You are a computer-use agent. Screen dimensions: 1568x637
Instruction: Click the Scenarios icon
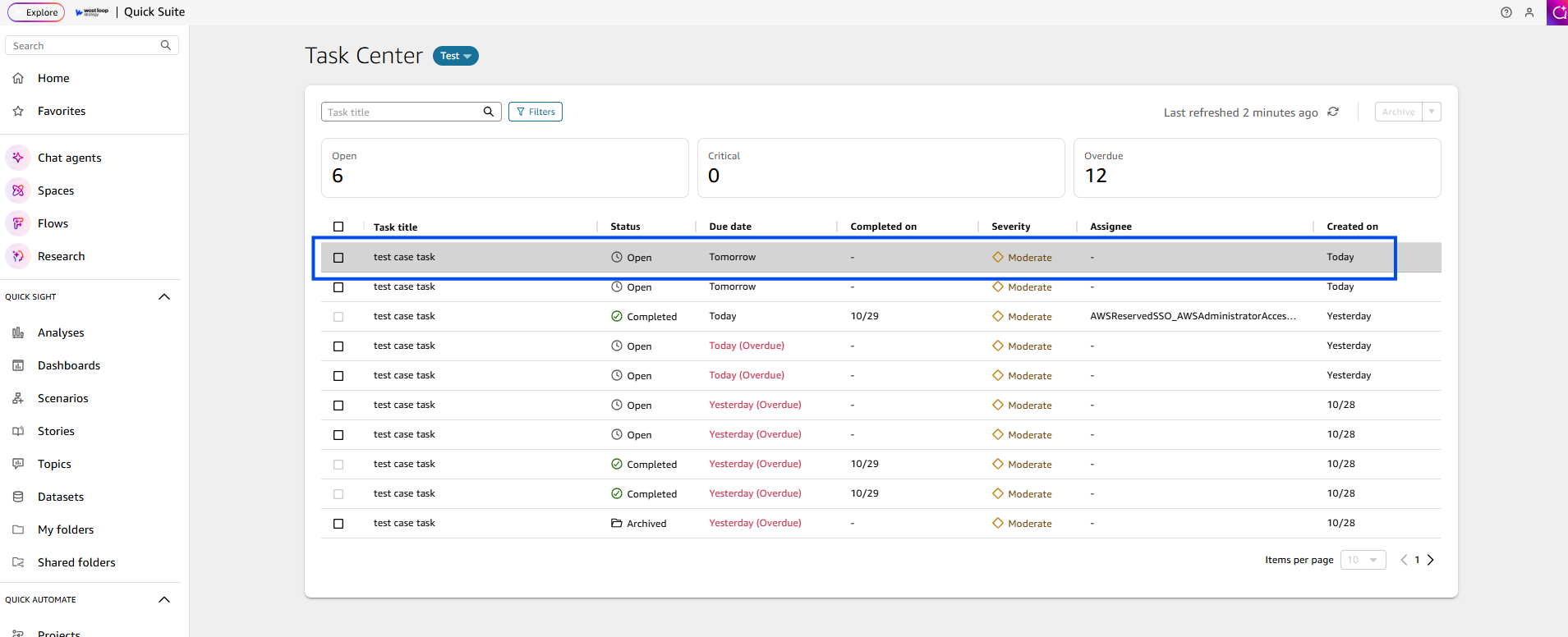[18, 398]
